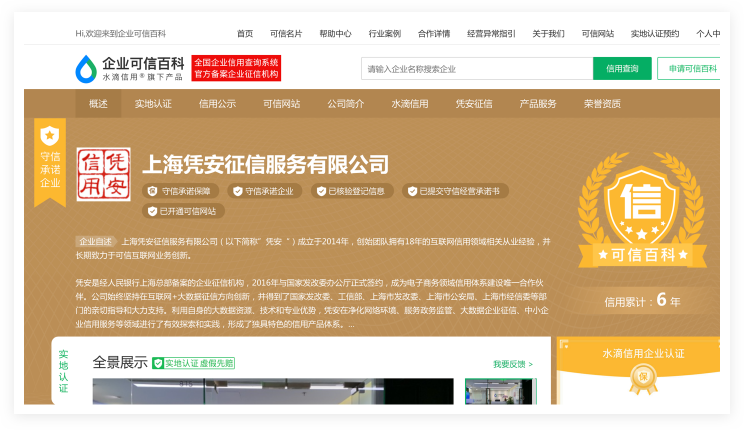Image resolution: width=744 pixels, height=430 pixels.
Task: Click the 水滴信用企业认证 medal icon
Action: [x=643, y=379]
